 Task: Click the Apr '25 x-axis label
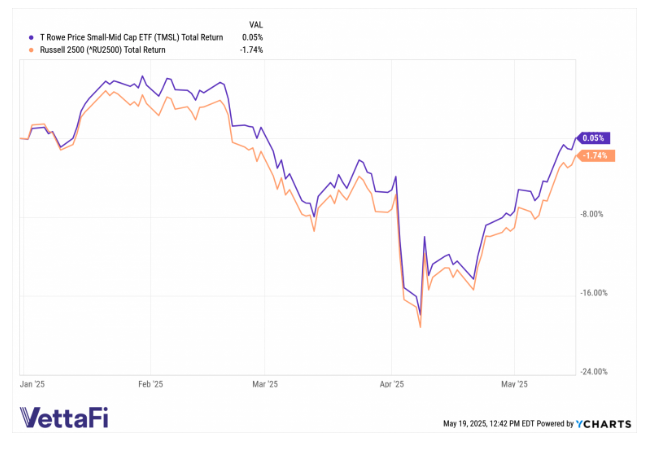392,383
